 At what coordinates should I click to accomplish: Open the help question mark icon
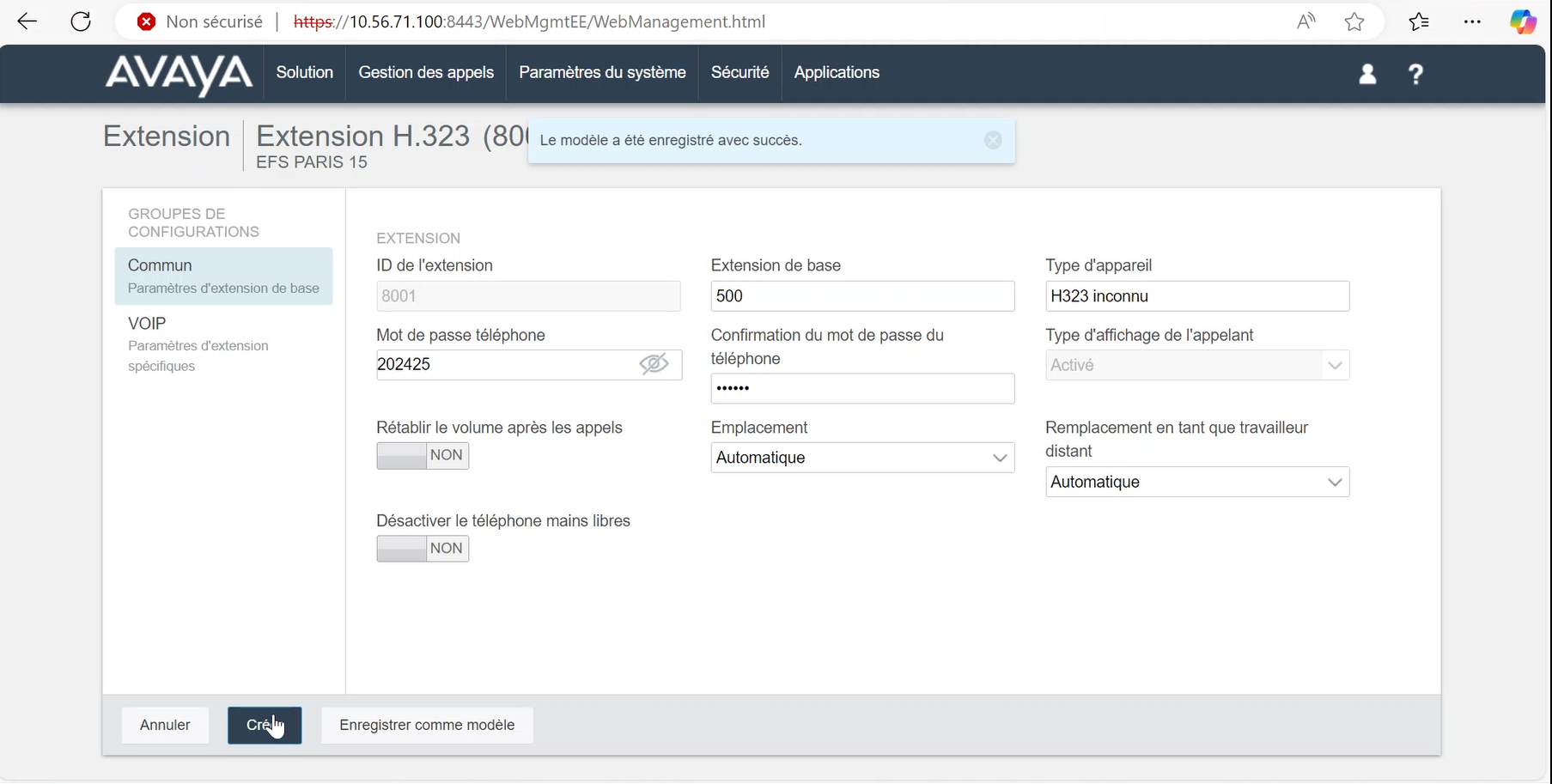1415,75
